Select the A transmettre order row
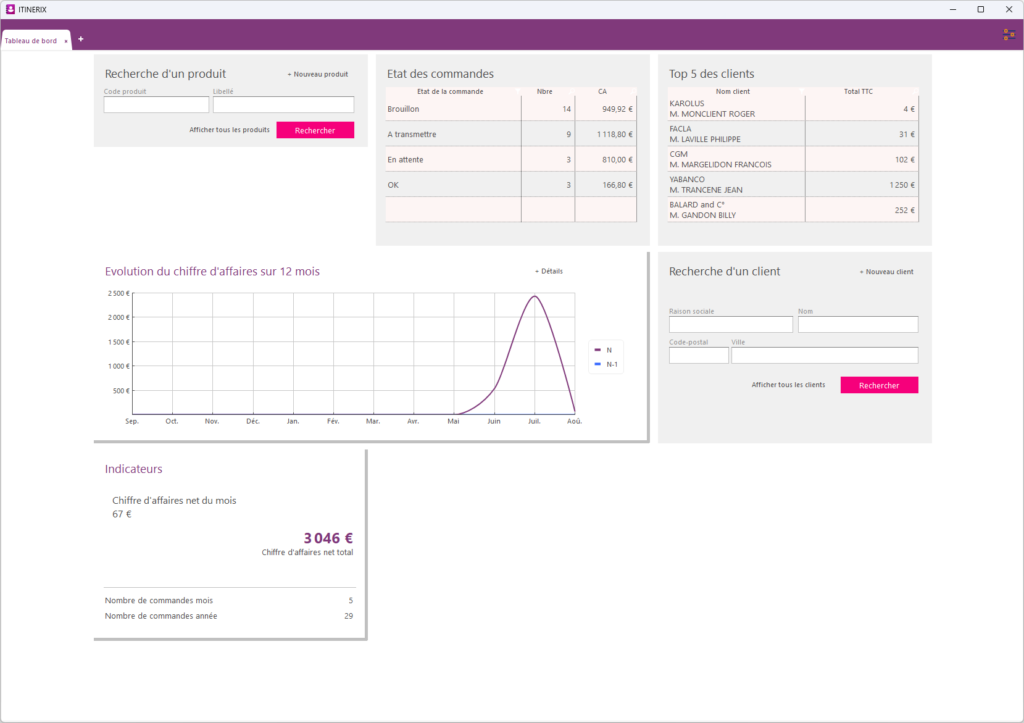This screenshot has width=1024, height=723. tap(511, 135)
